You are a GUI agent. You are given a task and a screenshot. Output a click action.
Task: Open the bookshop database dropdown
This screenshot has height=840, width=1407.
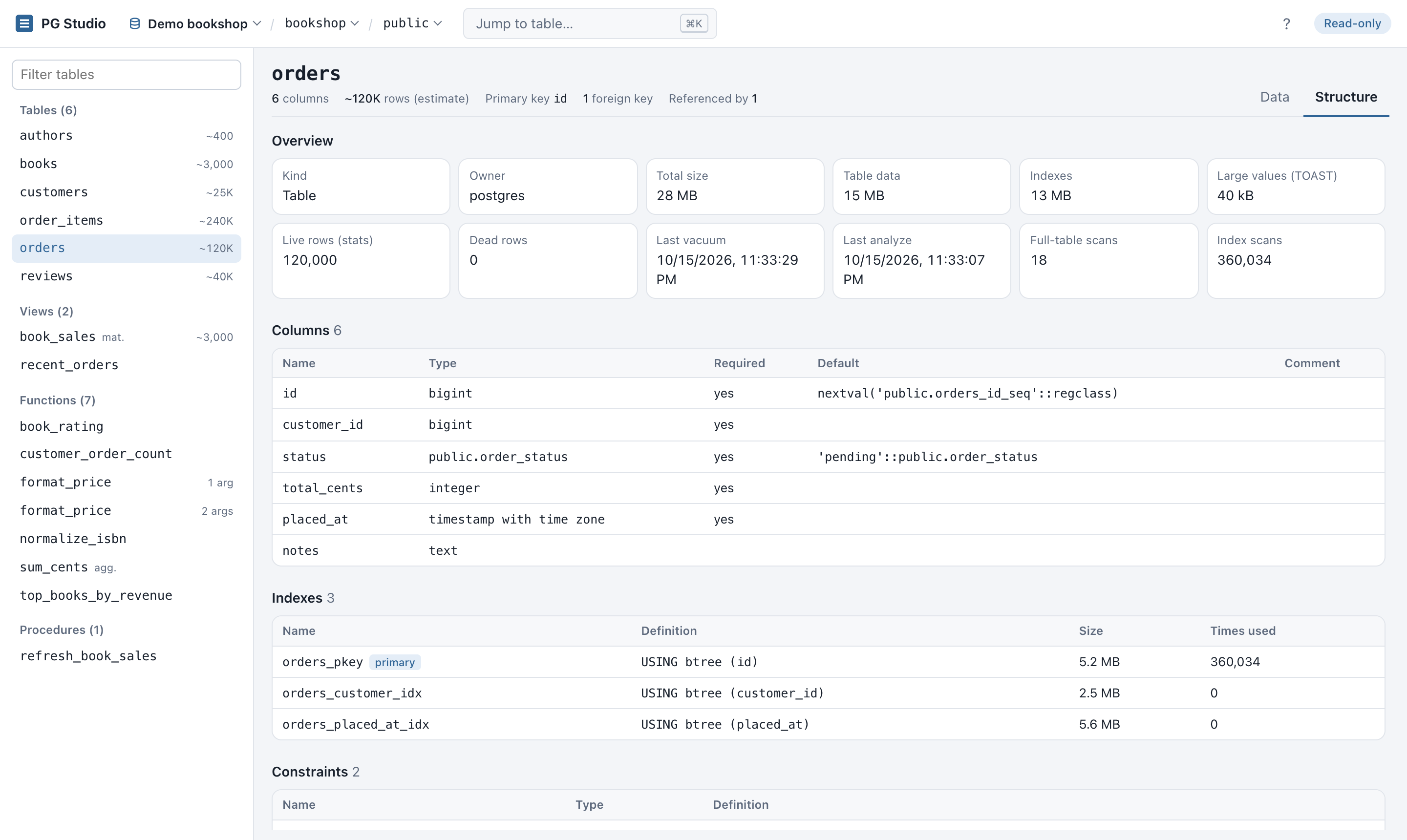point(321,23)
